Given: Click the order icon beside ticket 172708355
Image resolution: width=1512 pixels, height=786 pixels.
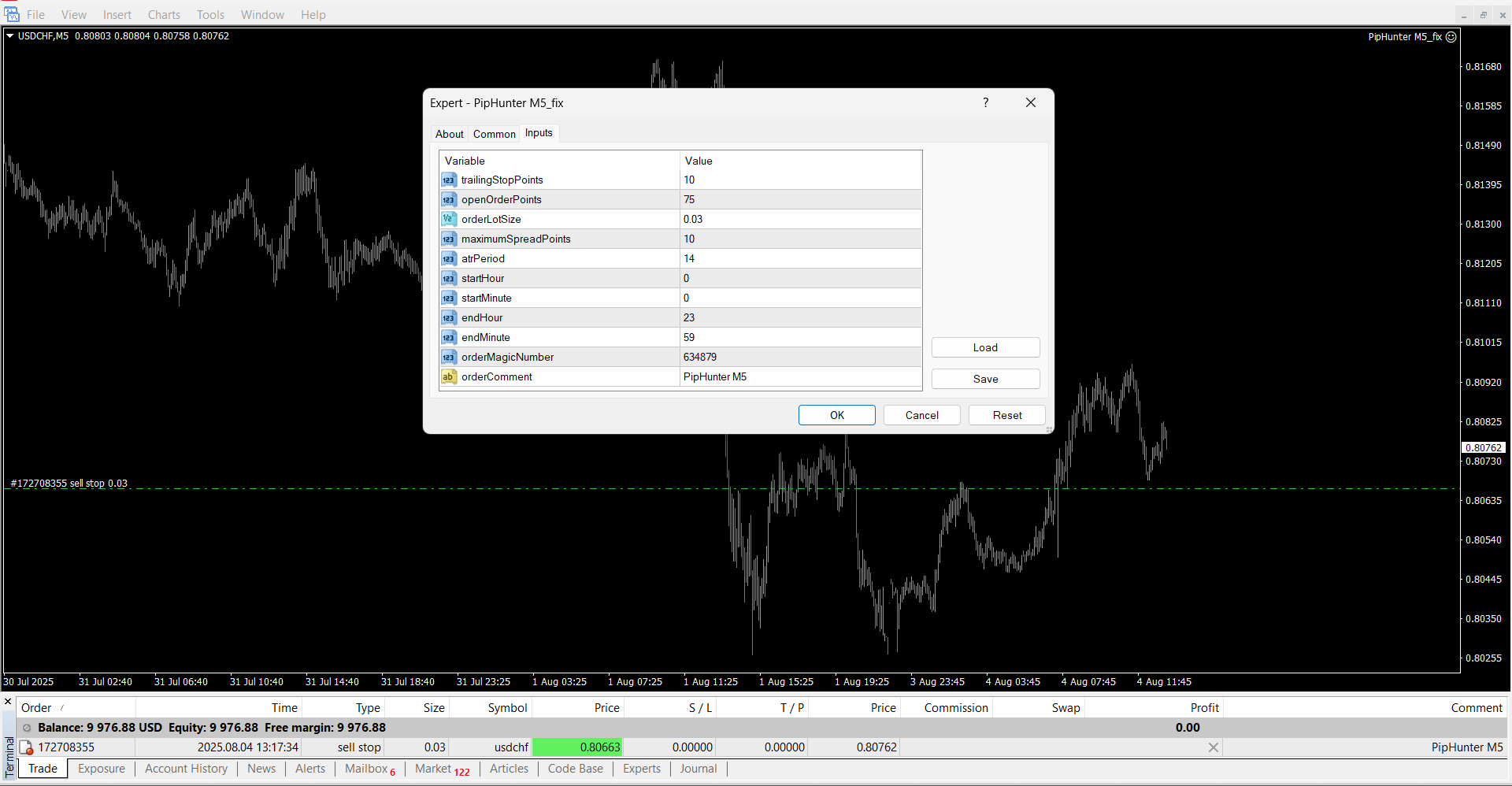Looking at the screenshot, I should point(26,747).
